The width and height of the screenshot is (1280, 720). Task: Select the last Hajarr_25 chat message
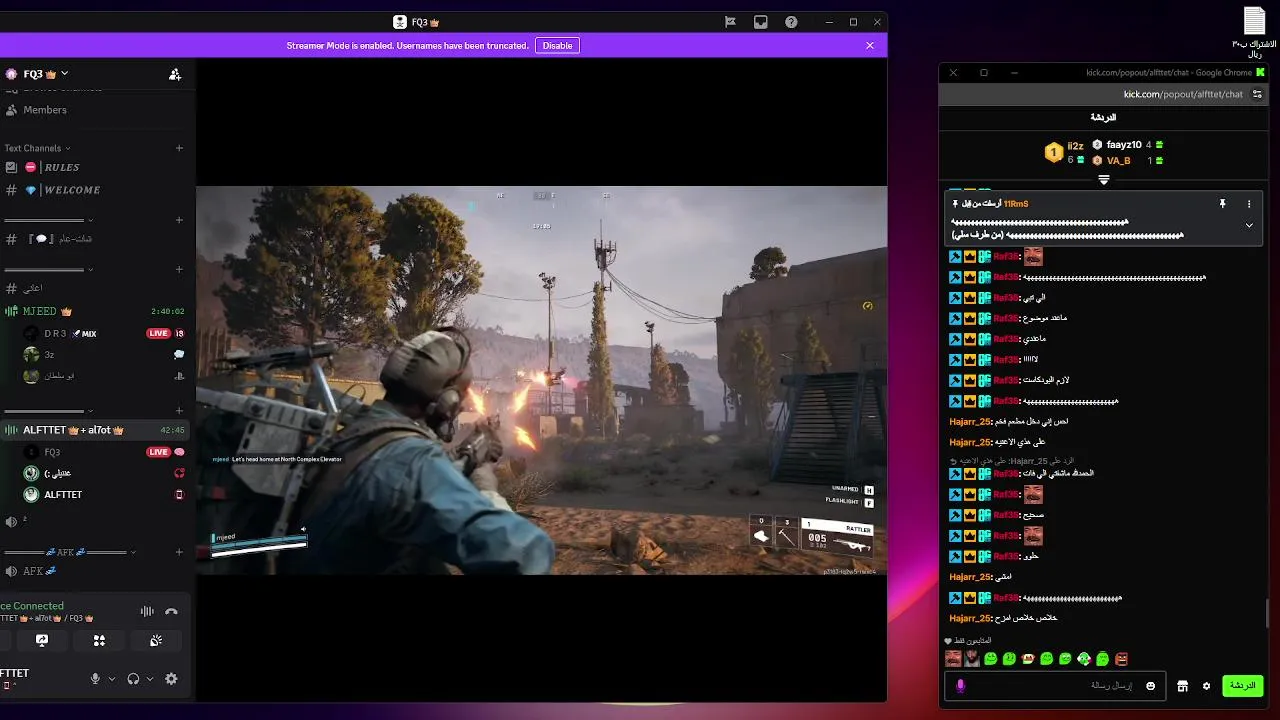coord(1003,618)
